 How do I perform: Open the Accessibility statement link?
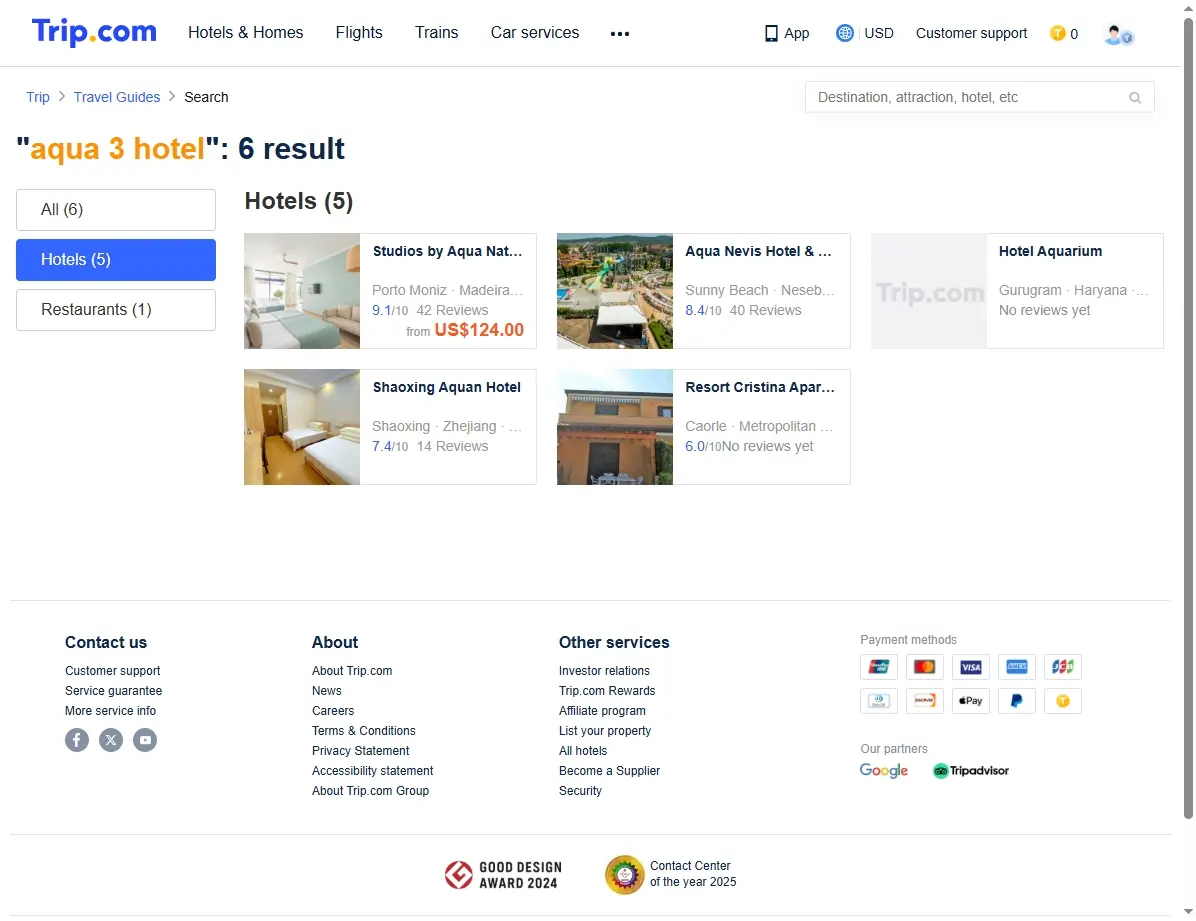(373, 771)
